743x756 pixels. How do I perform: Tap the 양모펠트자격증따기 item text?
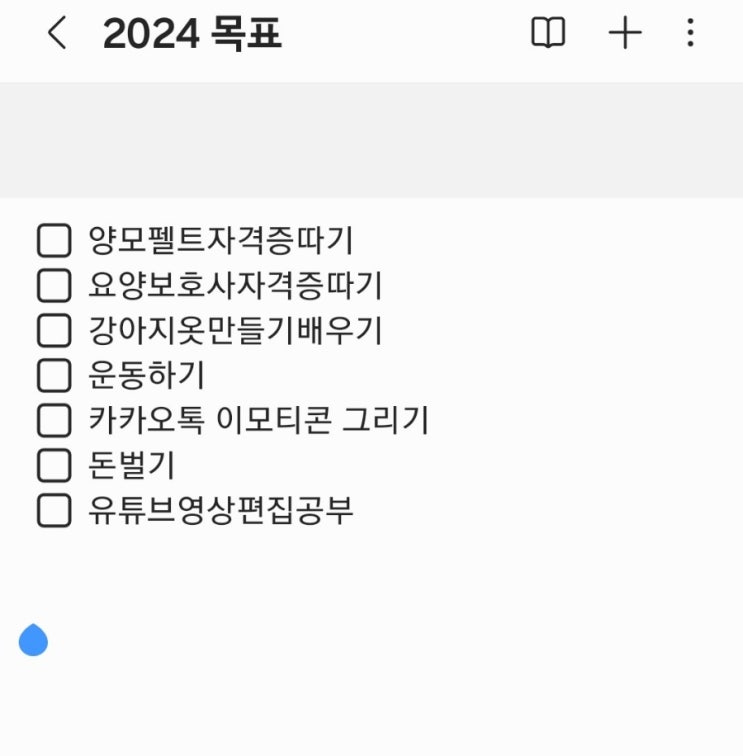(x=221, y=240)
